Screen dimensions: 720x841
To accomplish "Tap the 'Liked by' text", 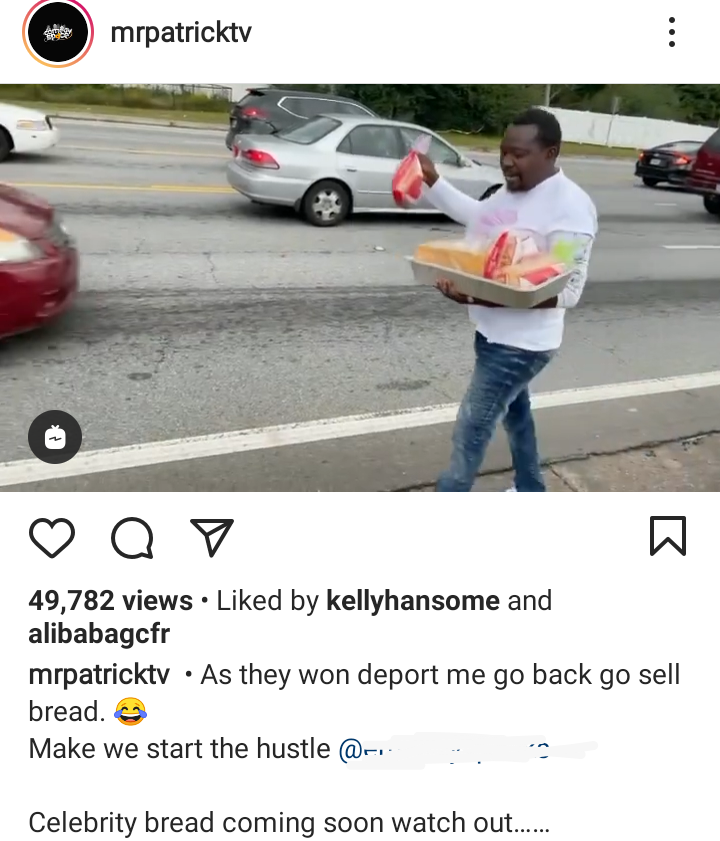I will (268, 600).
